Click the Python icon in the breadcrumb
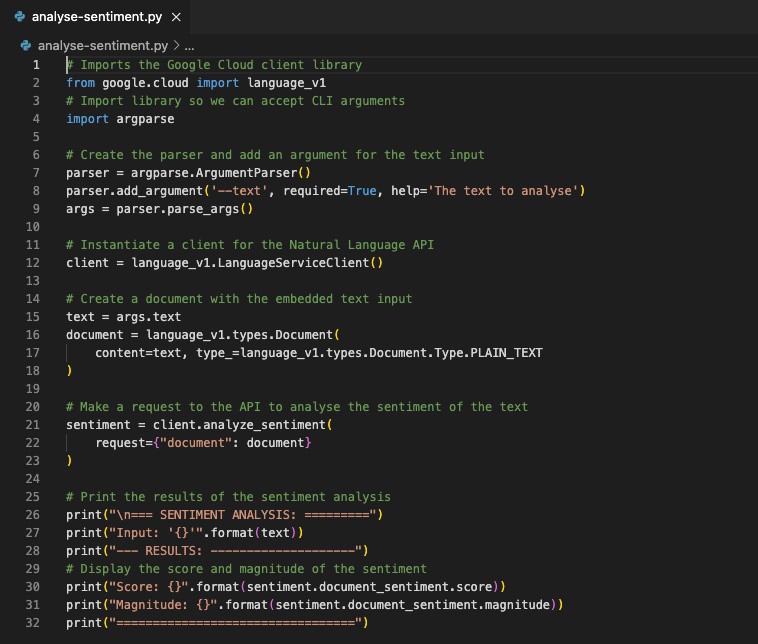 (26, 45)
